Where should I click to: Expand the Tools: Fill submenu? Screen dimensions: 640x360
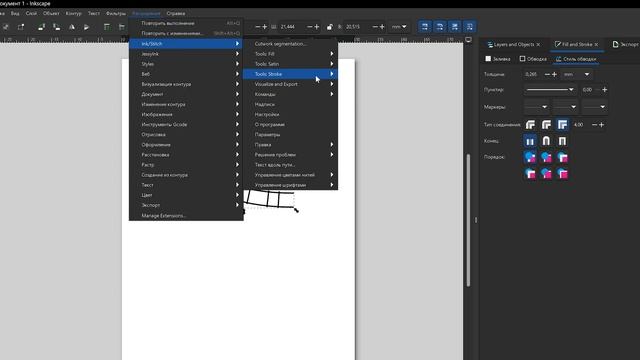290,54
